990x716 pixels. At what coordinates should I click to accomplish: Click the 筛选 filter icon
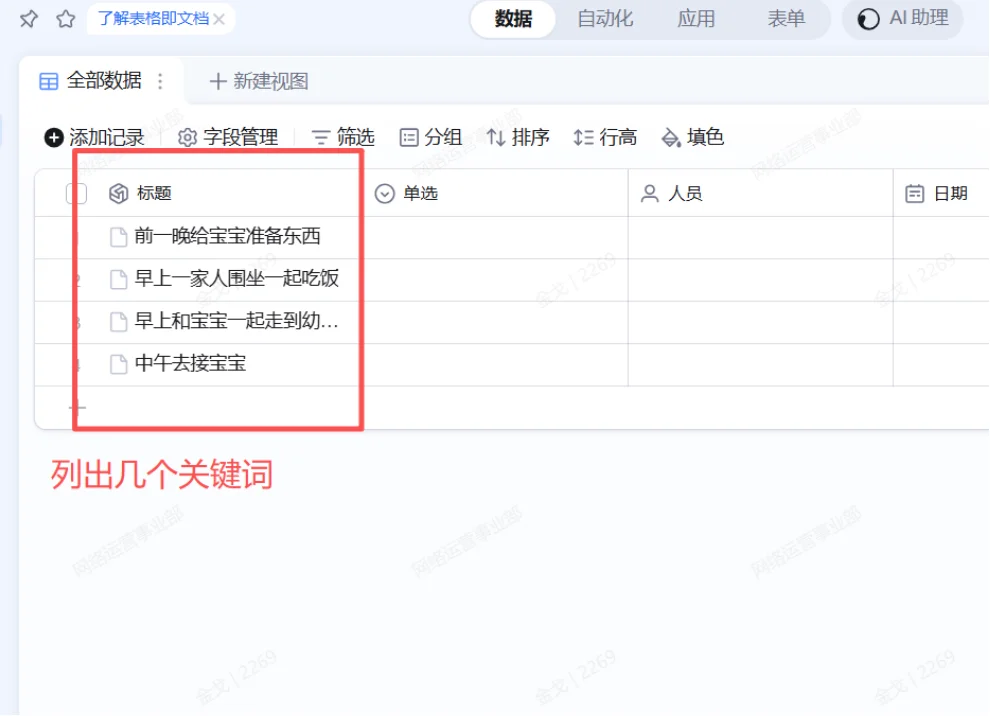click(342, 137)
